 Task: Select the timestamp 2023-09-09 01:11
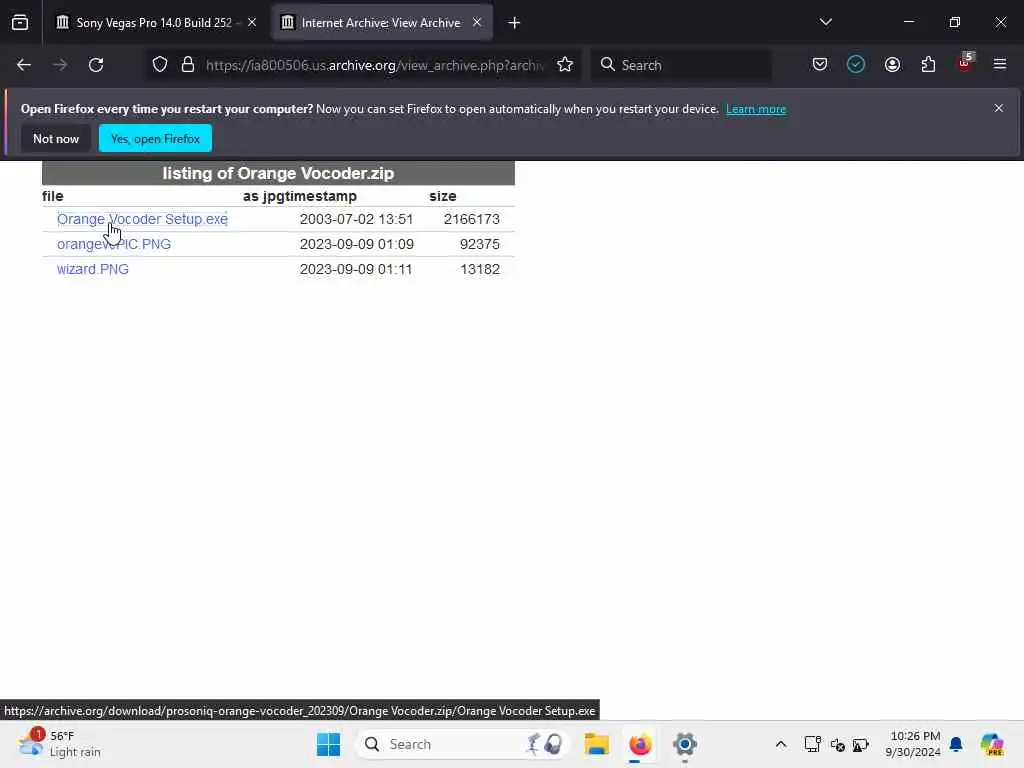(356, 269)
